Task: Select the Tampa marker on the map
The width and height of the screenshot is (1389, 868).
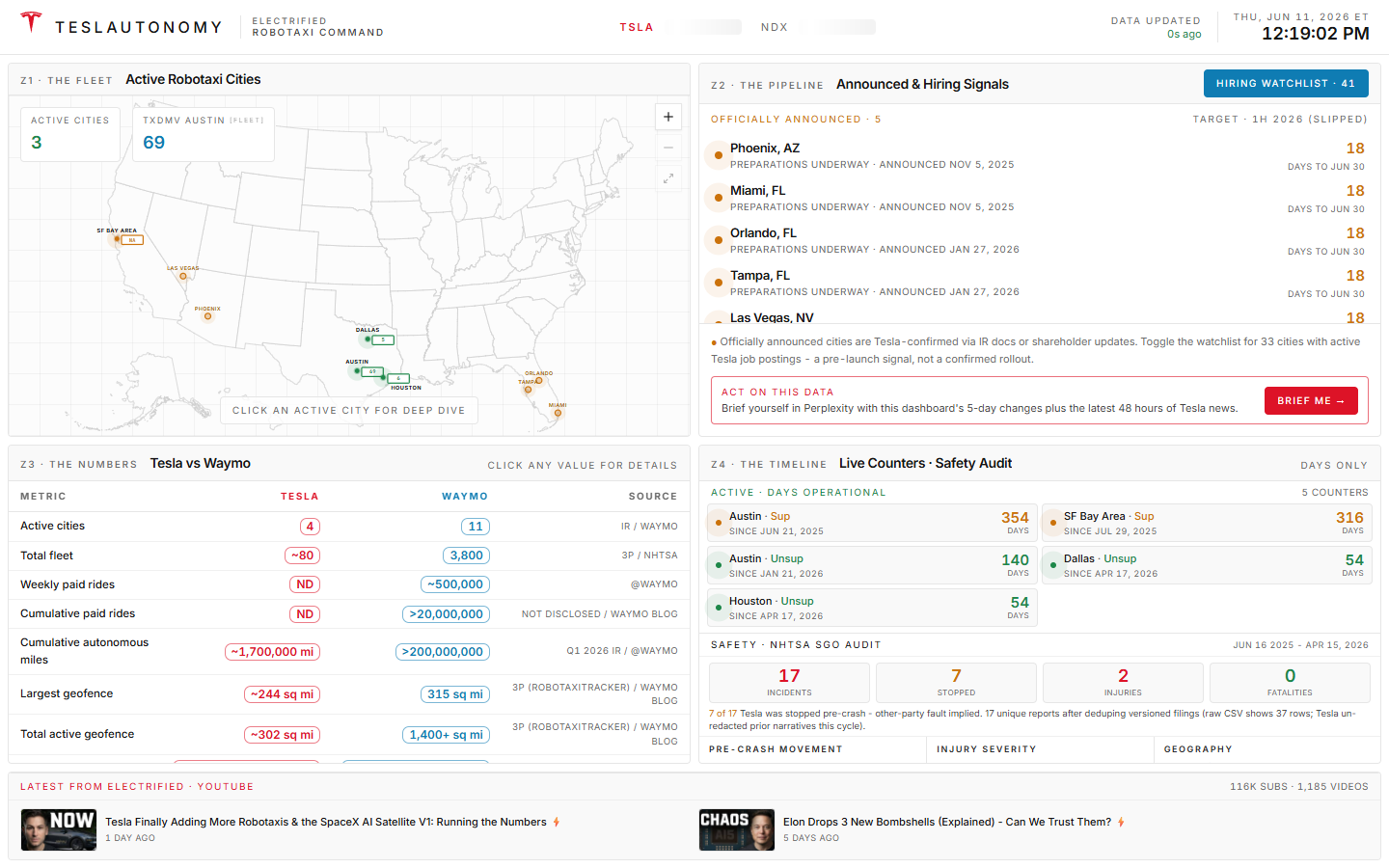Action: pyautogui.click(x=528, y=390)
